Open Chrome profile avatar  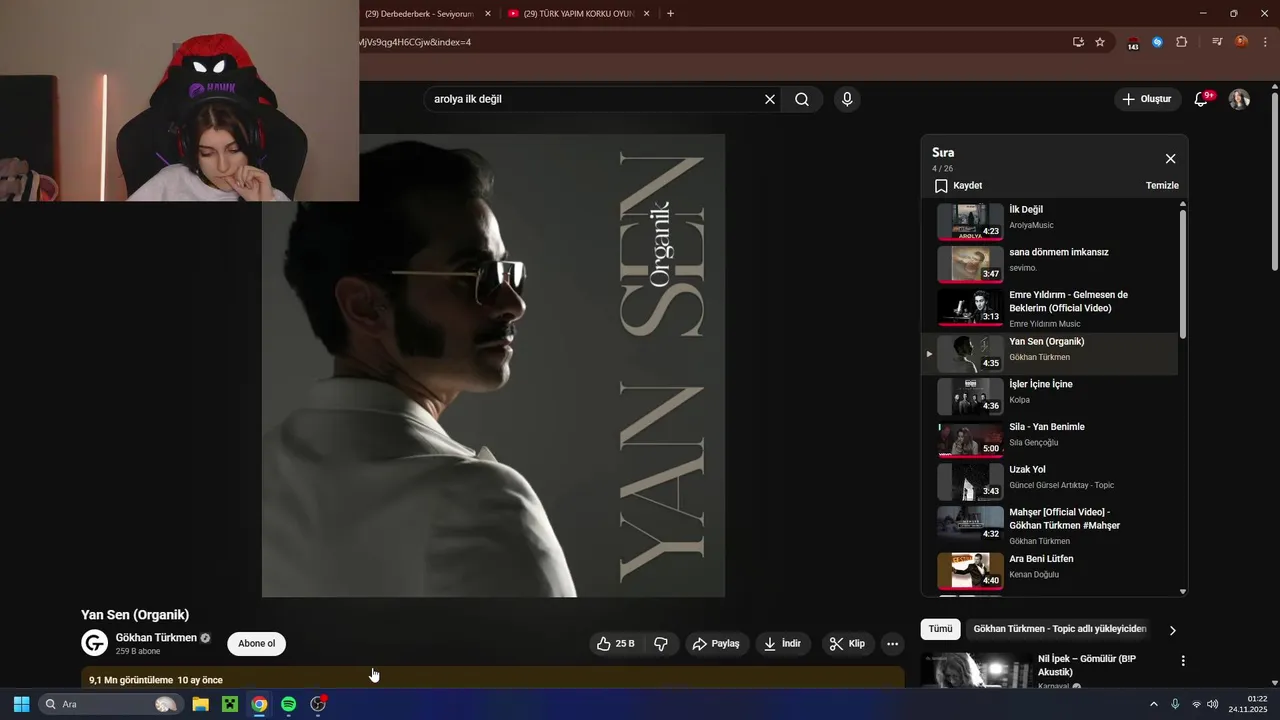coord(1241,42)
